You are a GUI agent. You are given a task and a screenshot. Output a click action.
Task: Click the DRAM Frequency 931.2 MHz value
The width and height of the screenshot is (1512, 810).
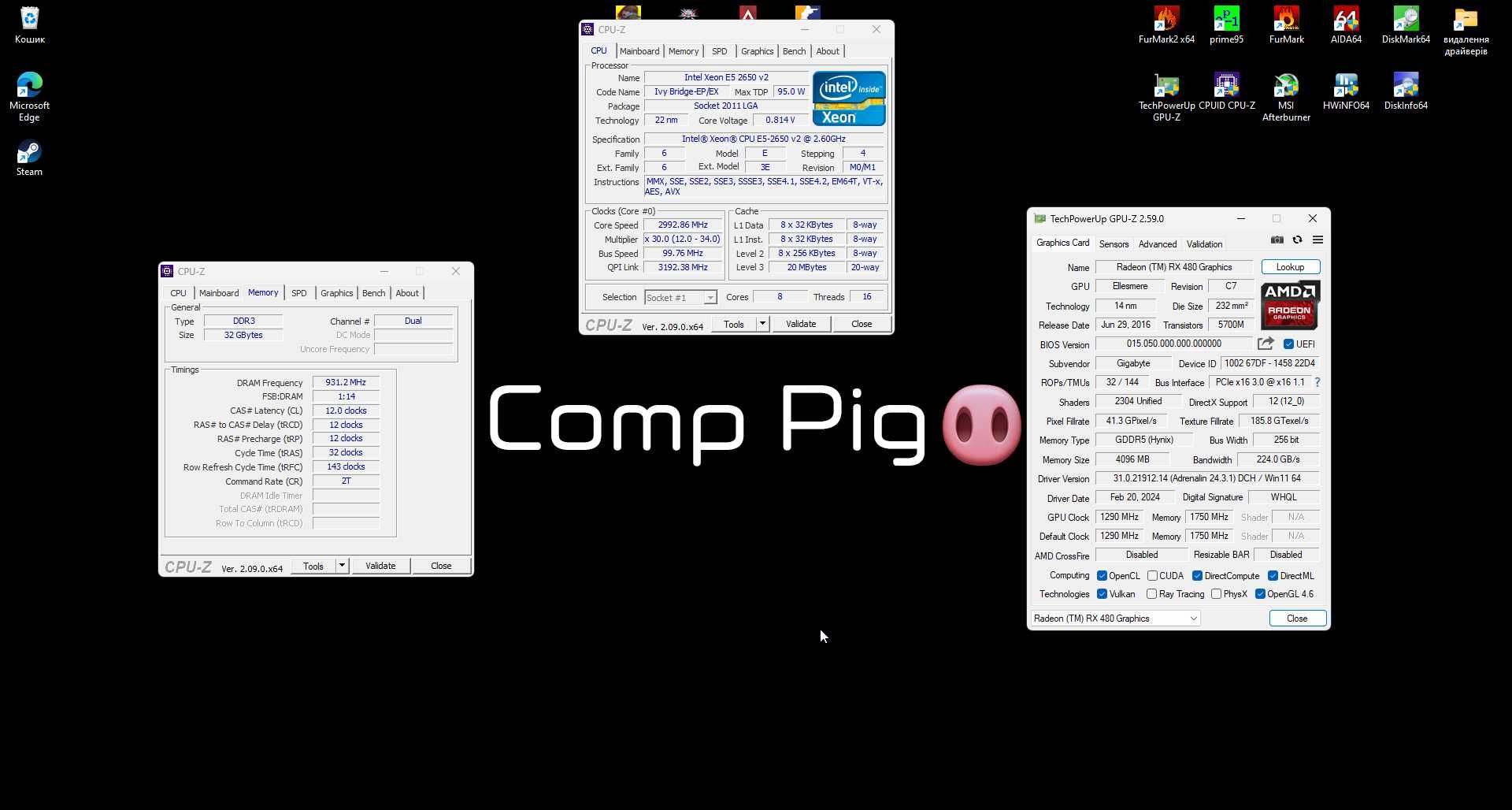tap(346, 382)
